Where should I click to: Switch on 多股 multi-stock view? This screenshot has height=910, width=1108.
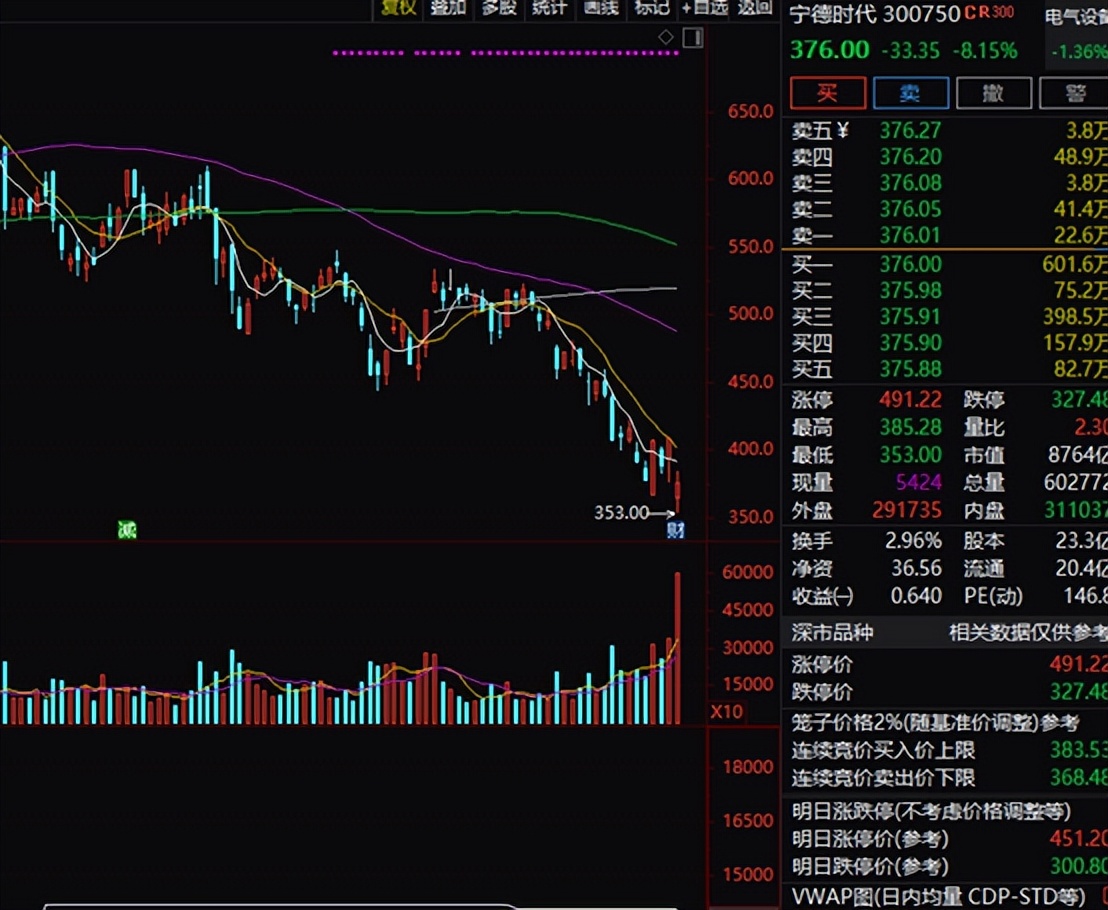click(499, 8)
